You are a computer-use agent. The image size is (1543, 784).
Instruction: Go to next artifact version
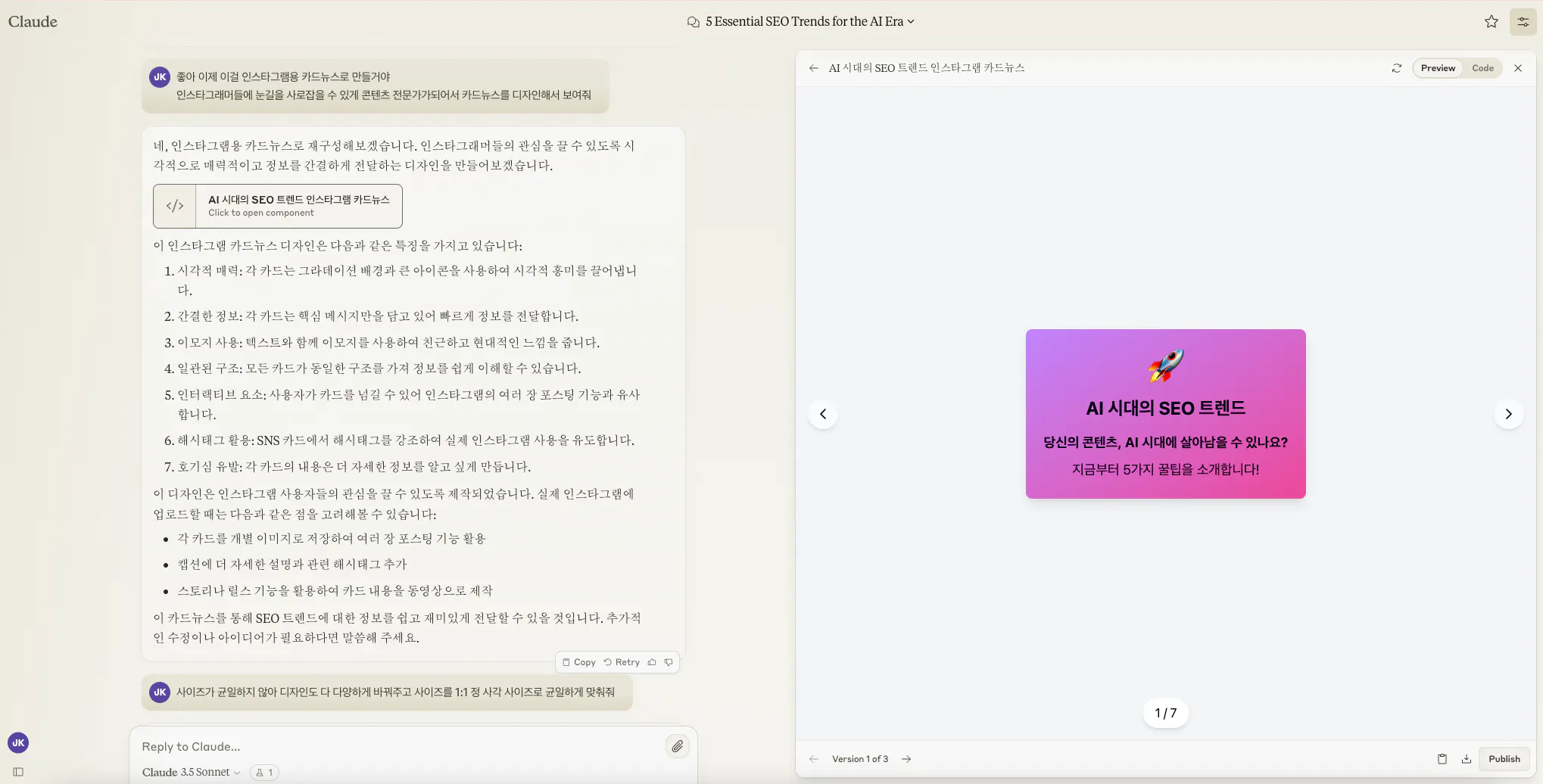(906, 759)
